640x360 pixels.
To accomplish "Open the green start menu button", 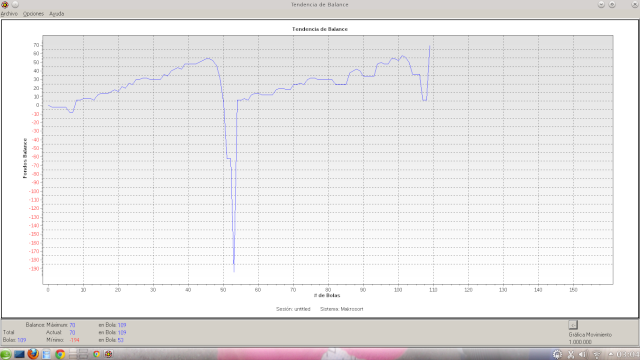I will click(x=5, y=354).
